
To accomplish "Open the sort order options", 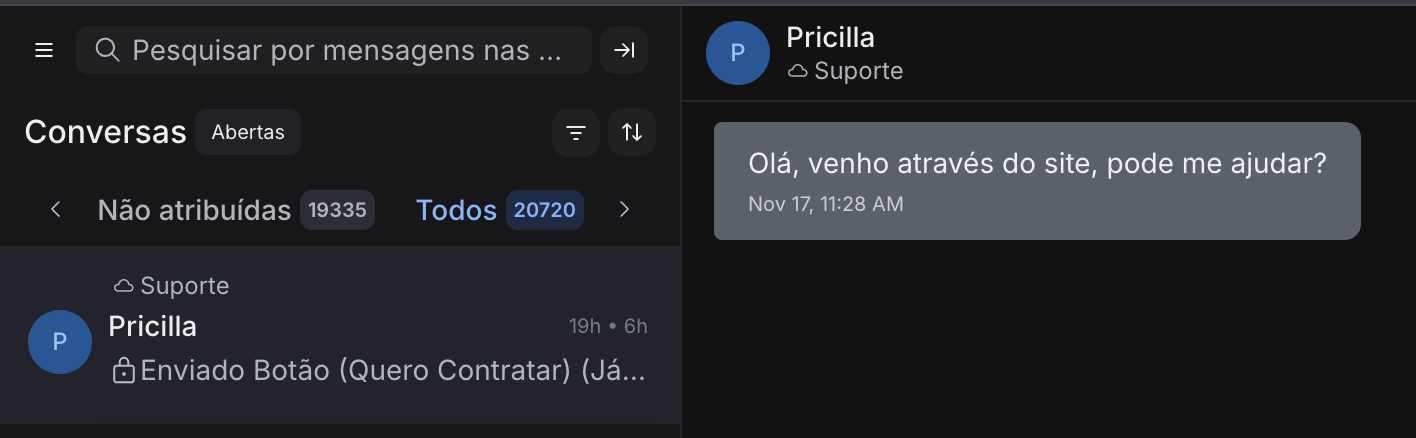I will pyautogui.click(x=632, y=133).
